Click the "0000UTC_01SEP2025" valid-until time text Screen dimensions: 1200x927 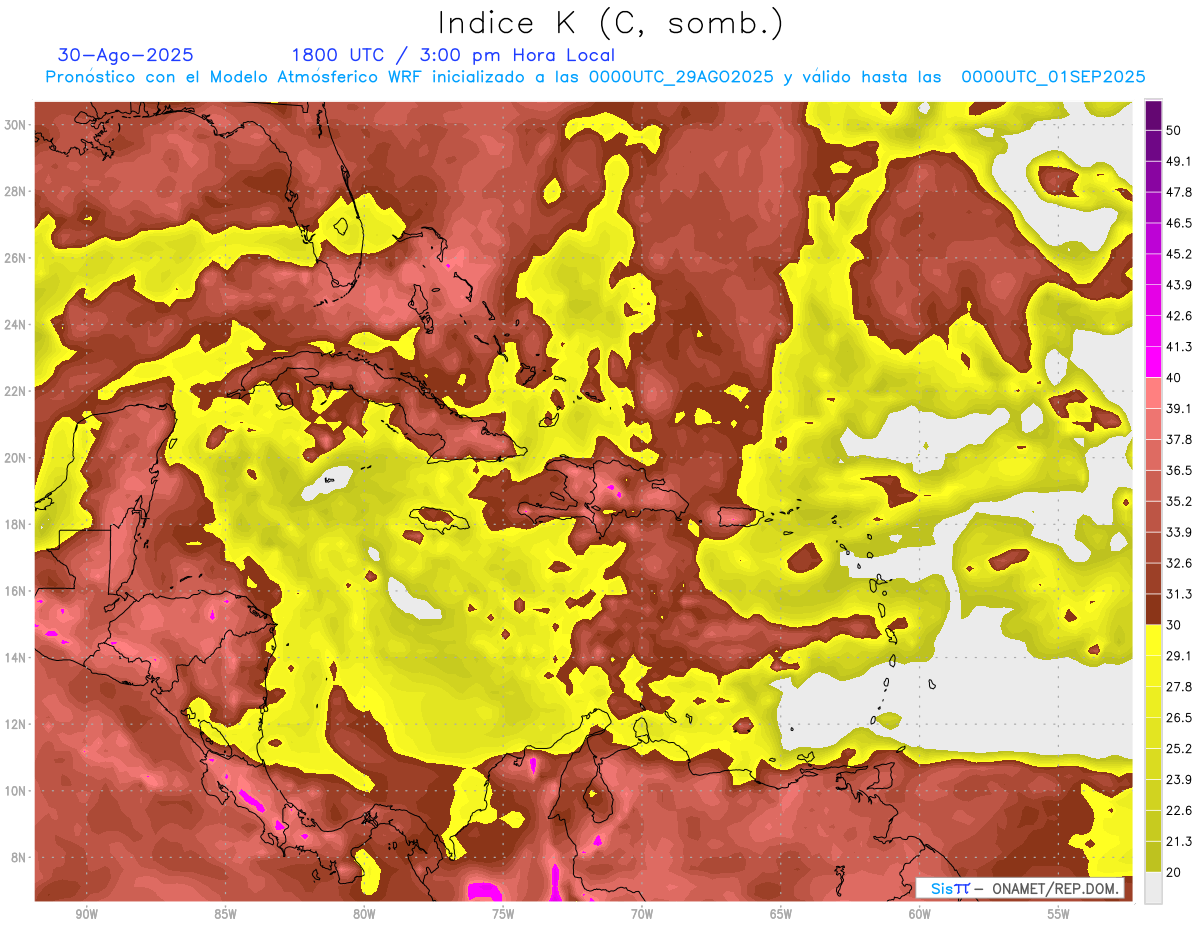click(1053, 77)
